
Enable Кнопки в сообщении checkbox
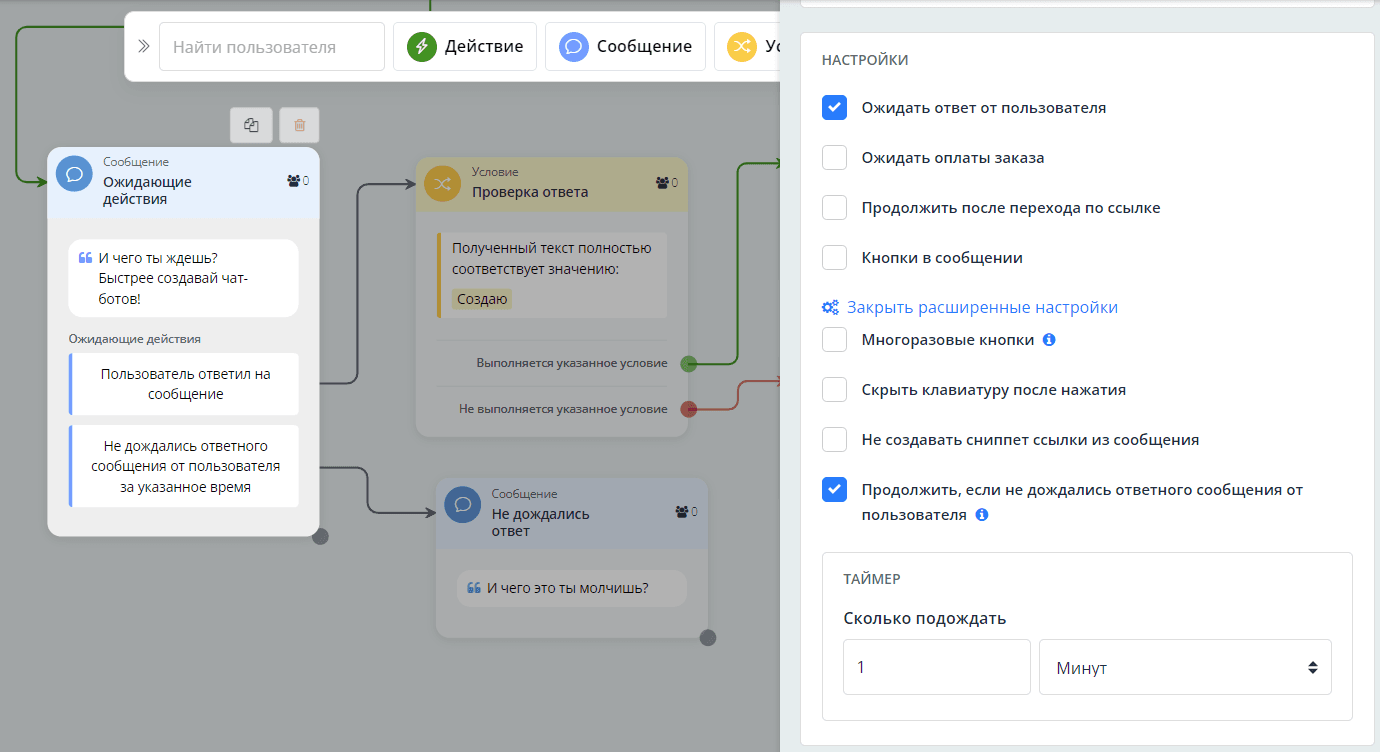coord(834,257)
